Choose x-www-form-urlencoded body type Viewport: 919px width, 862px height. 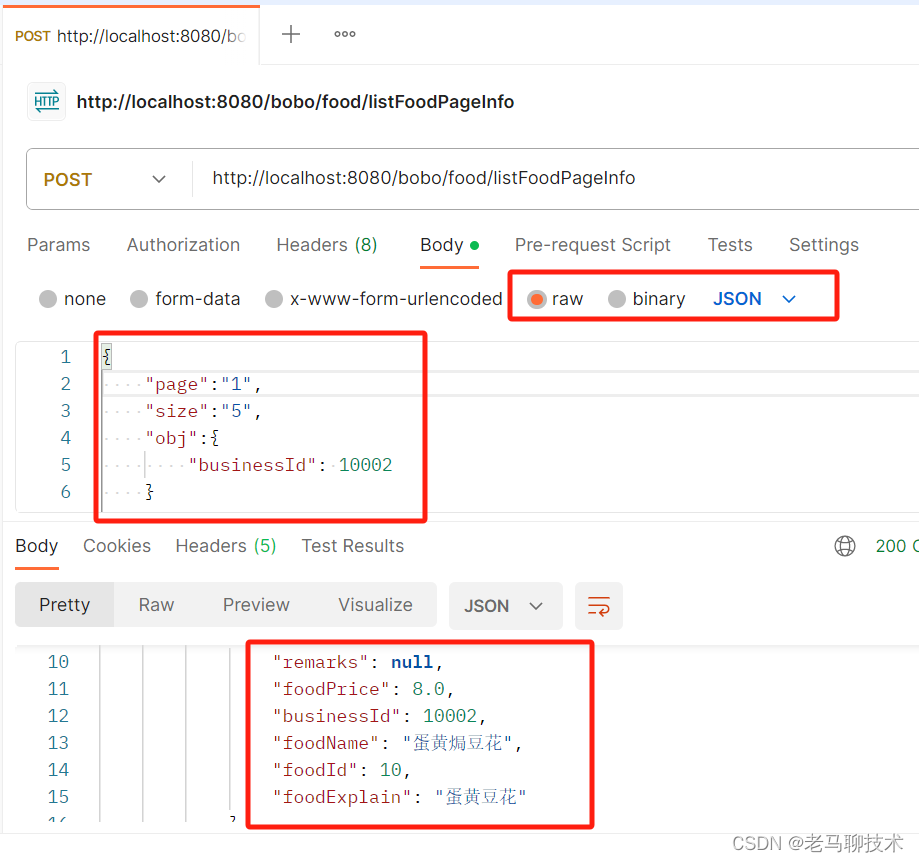274,298
